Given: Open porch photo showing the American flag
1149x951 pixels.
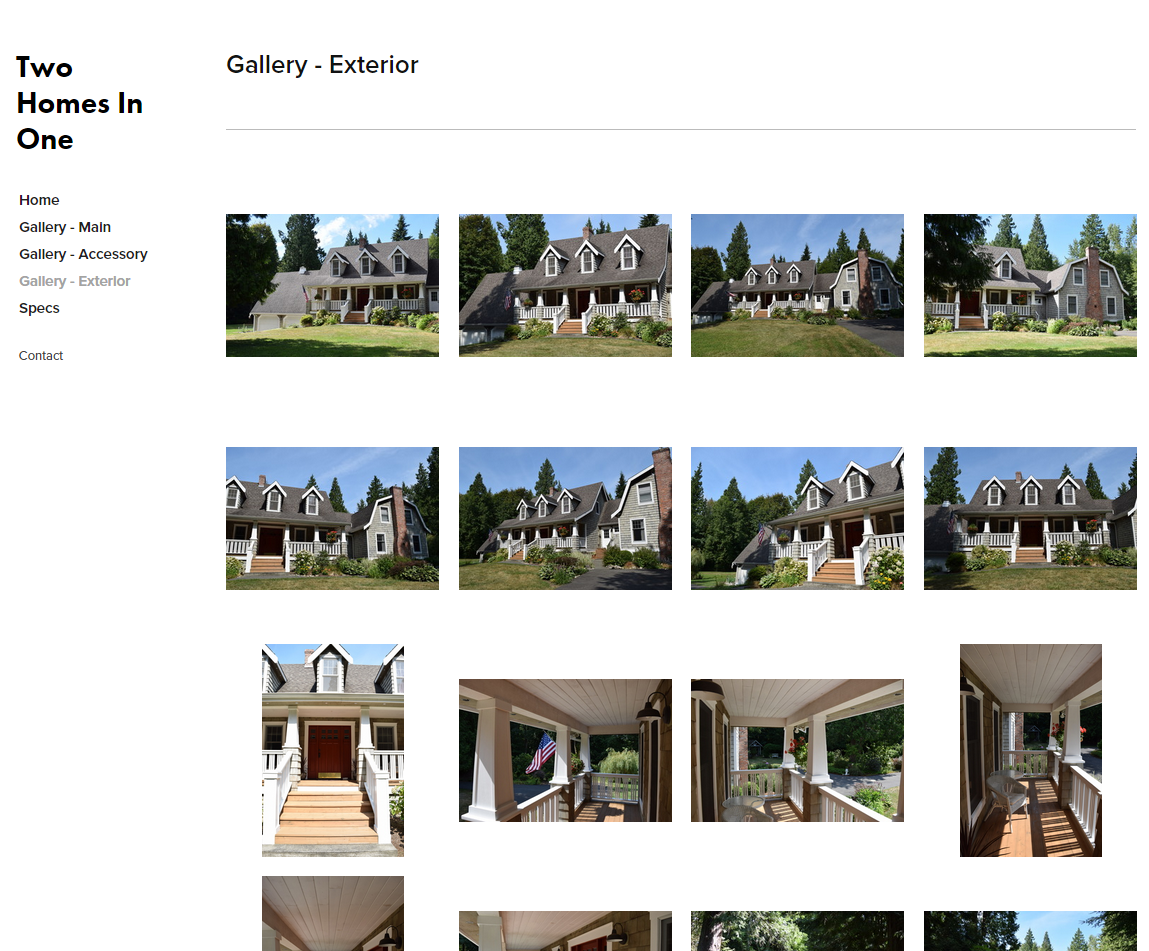Looking at the screenshot, I should [x=565, y=750].
